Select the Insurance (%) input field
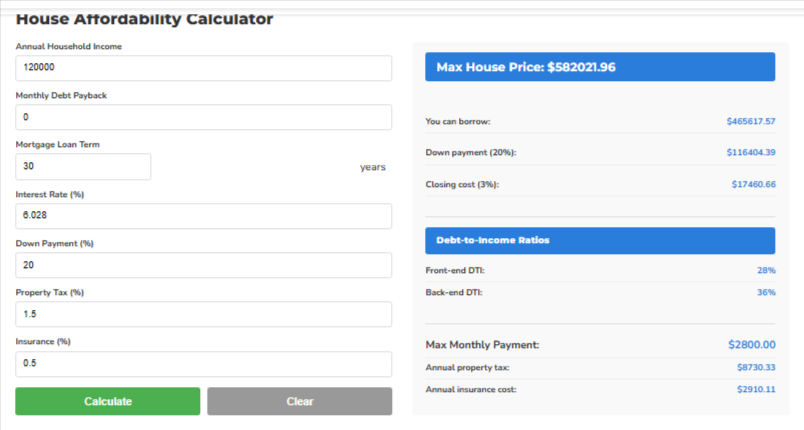 tap(203, 364)
